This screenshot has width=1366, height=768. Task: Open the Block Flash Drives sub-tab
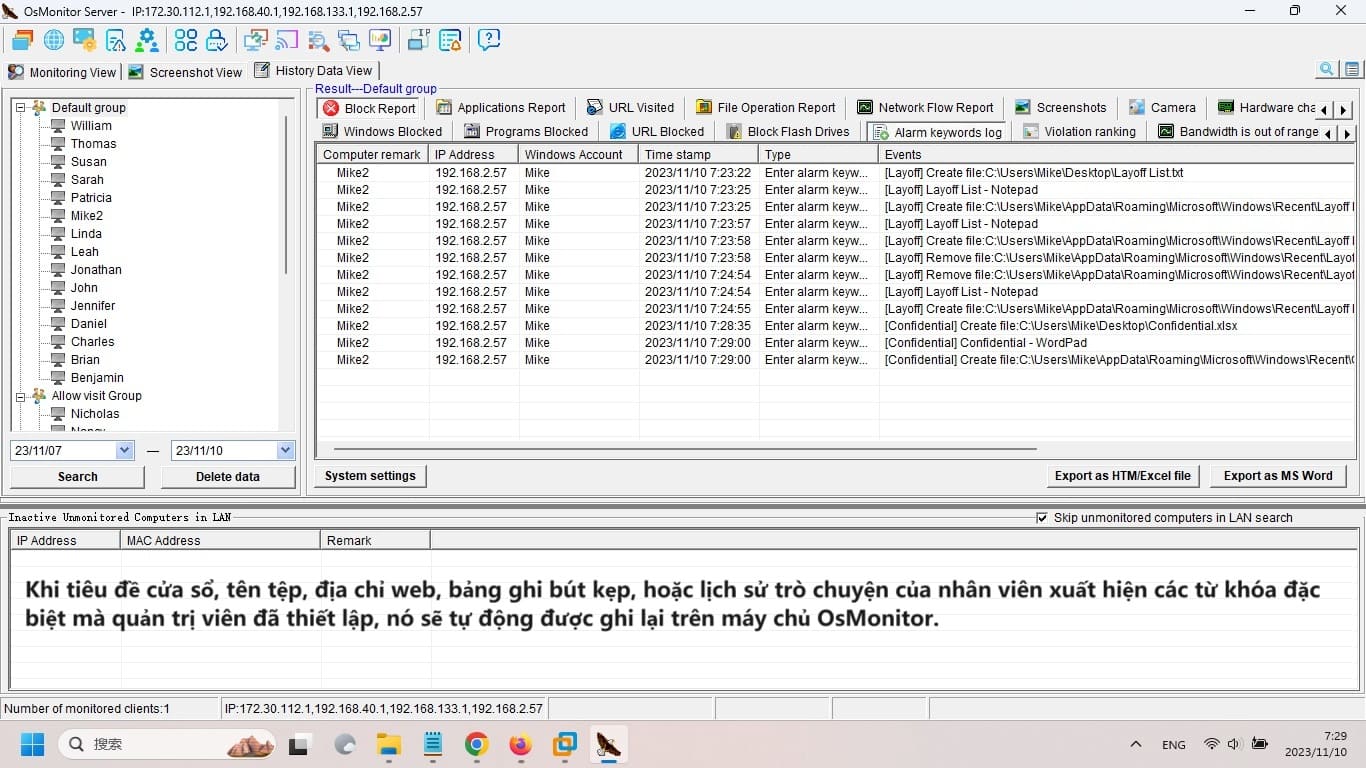788,132
